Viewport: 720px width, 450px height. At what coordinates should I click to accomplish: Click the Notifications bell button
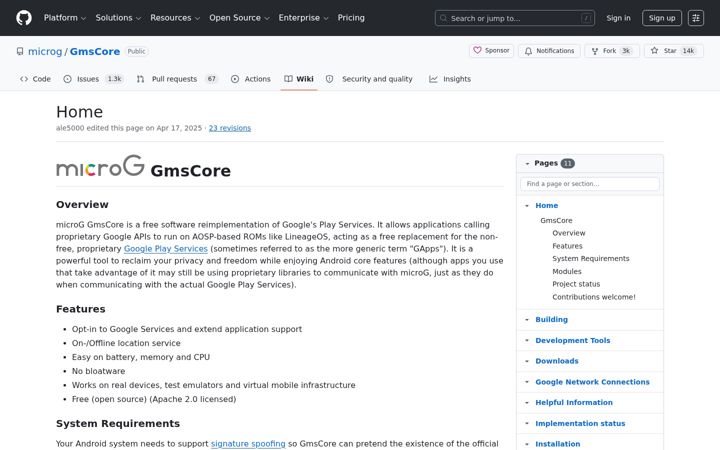549,51
